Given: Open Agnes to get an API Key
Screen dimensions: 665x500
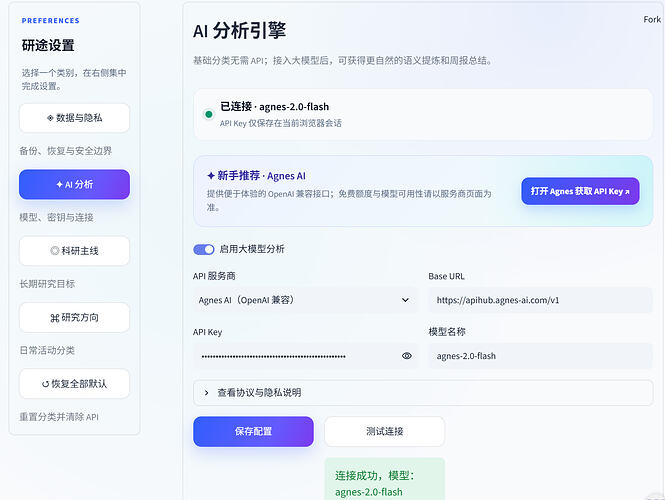Looking at the screenshot, I should tap(580, 191).
